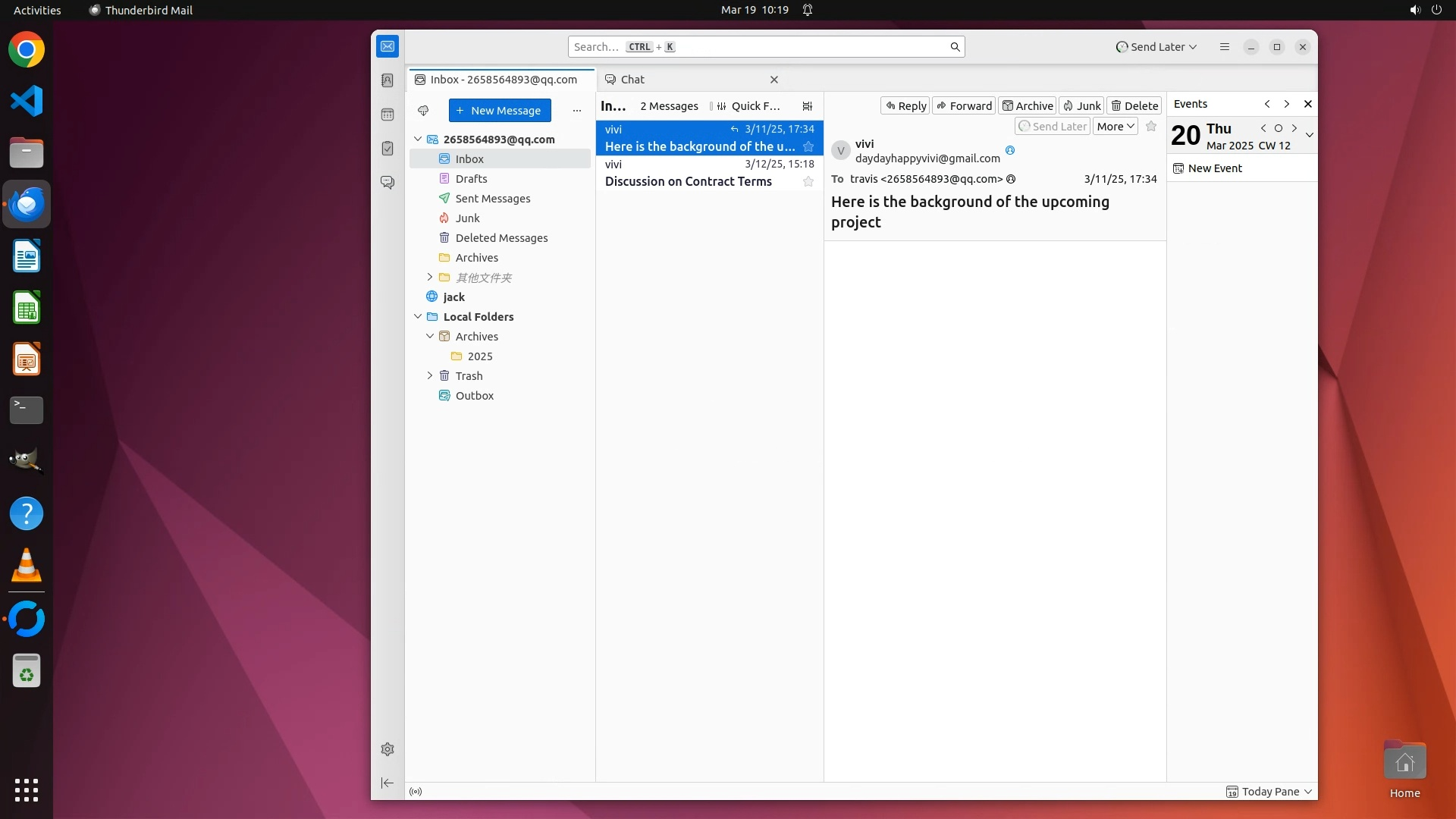Open the Thunderbird hamburger app menu

[x=1224, y=47]
